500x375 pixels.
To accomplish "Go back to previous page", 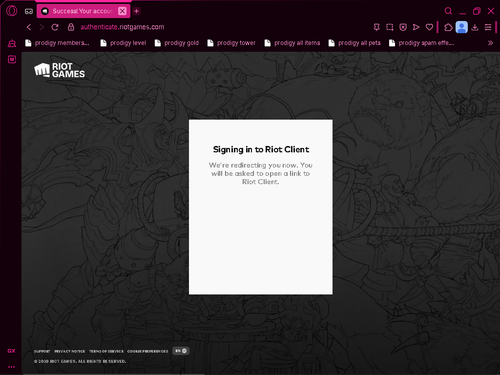I will (29, 27).
